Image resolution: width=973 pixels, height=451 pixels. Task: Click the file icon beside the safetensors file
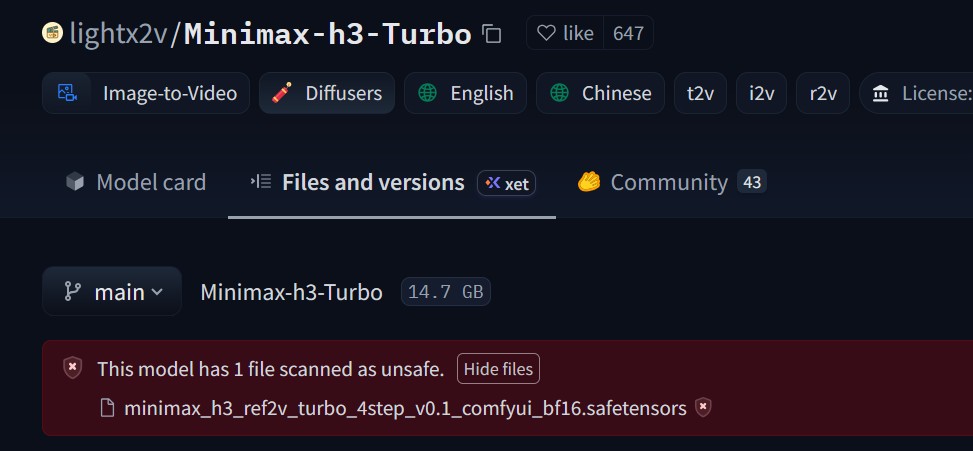pos(107,408)
